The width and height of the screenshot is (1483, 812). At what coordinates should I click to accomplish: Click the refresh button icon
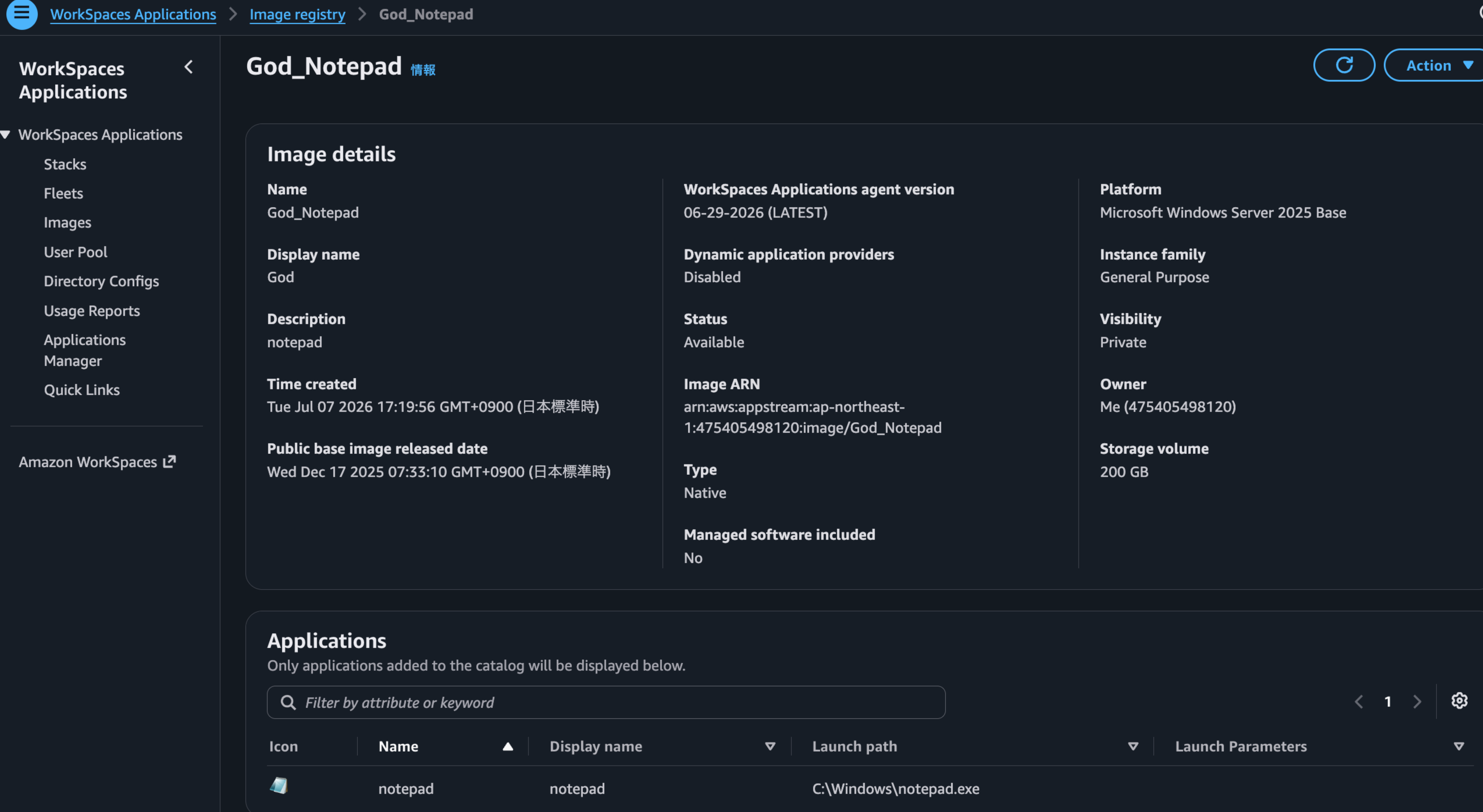click(1344, 65)
